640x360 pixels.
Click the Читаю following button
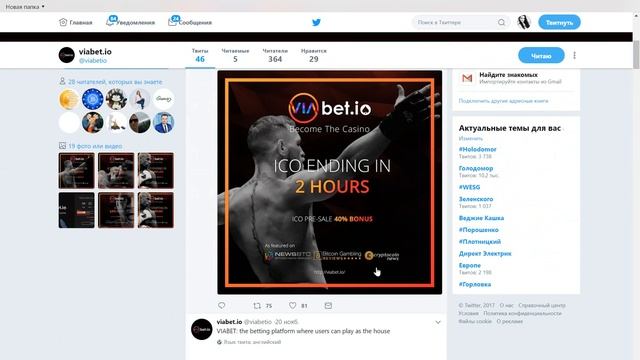tap(541, 56)
